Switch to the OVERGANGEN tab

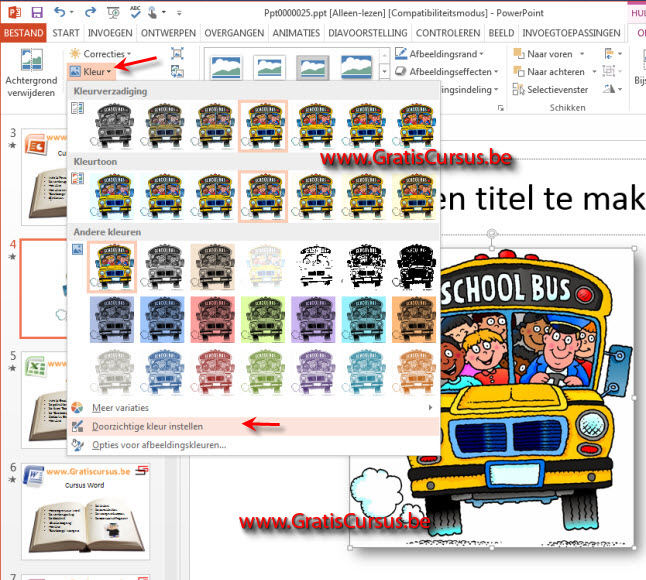[x=234, y=33]
